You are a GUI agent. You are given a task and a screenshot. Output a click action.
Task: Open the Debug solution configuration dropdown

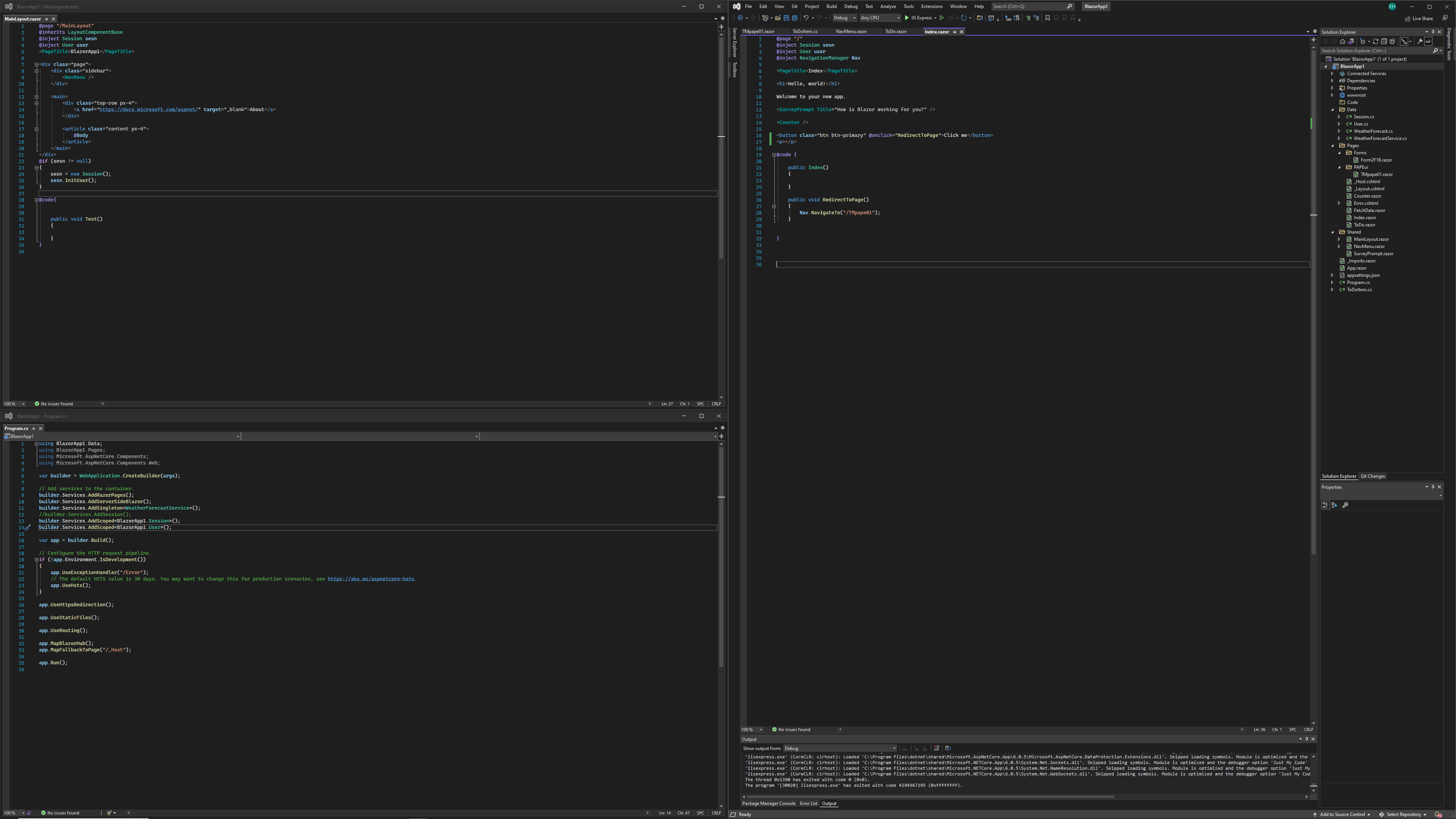coord(845,18)
